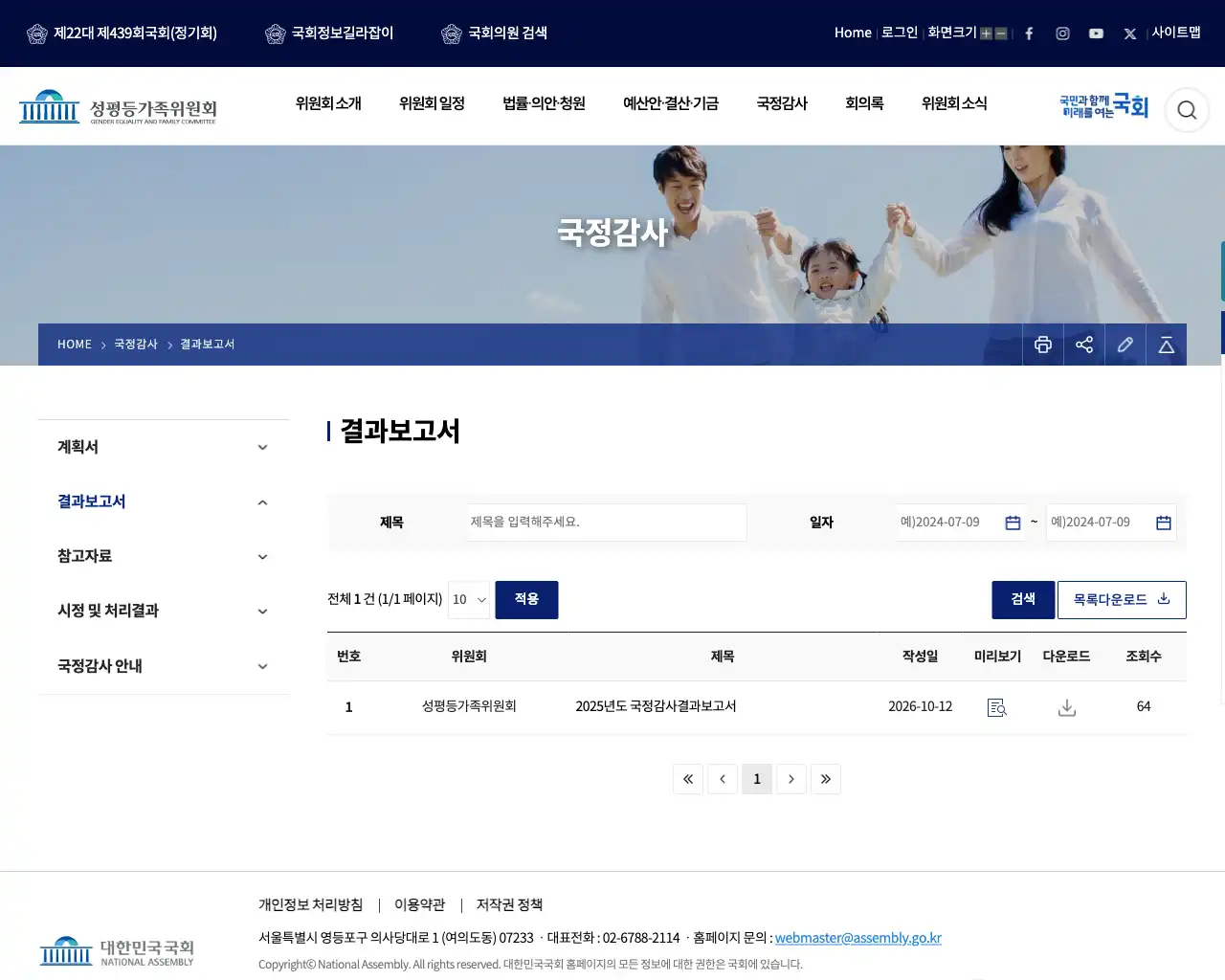Preview the 2025년도 국정감사결과보고서 document

997,707
